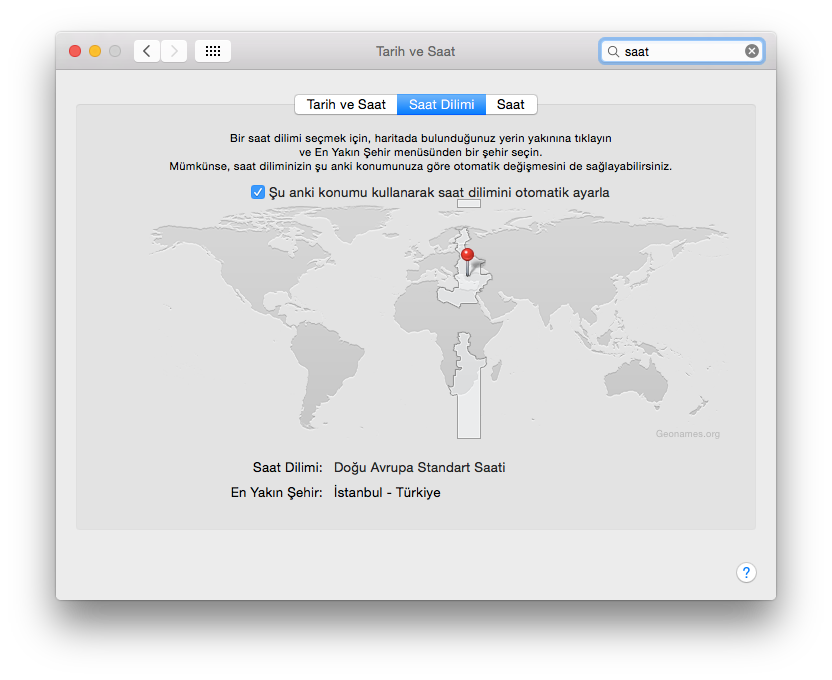Click the magnifier icon in search field
This screenshot has width=832, height=680.
[x=614, y=51]
